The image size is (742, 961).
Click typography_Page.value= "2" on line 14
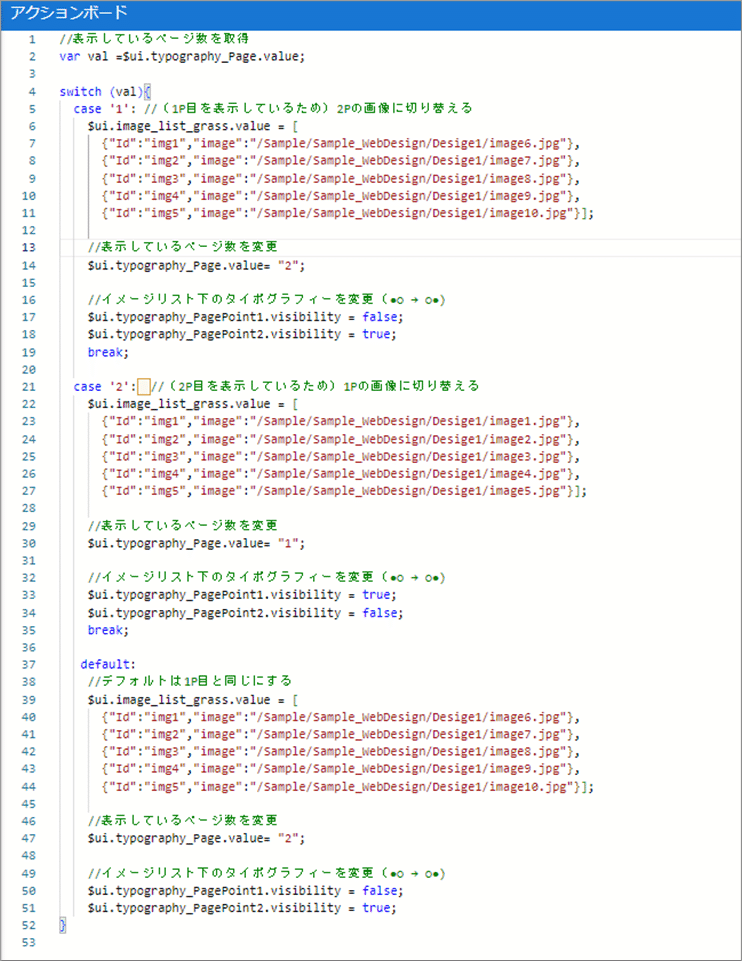coord(196,265)
